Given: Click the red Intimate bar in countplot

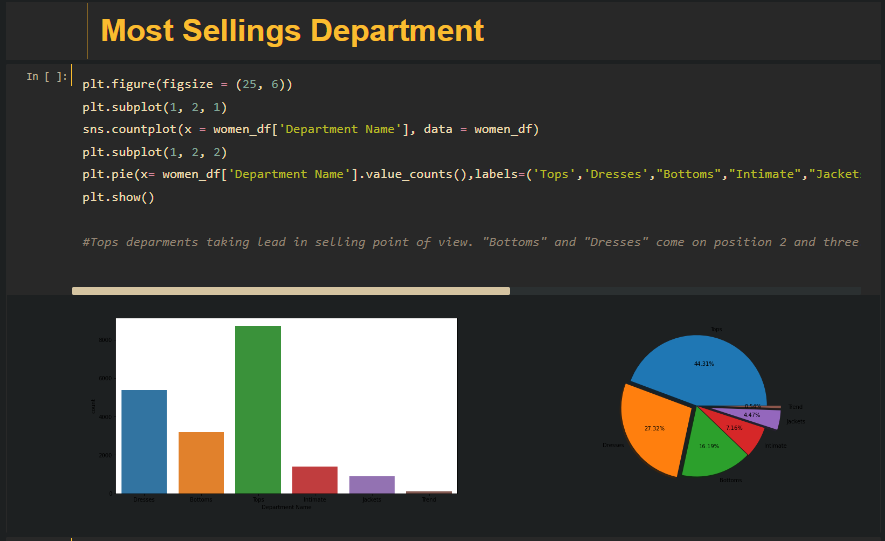Looking at the screenshot, I should click(x=314, y=480).
